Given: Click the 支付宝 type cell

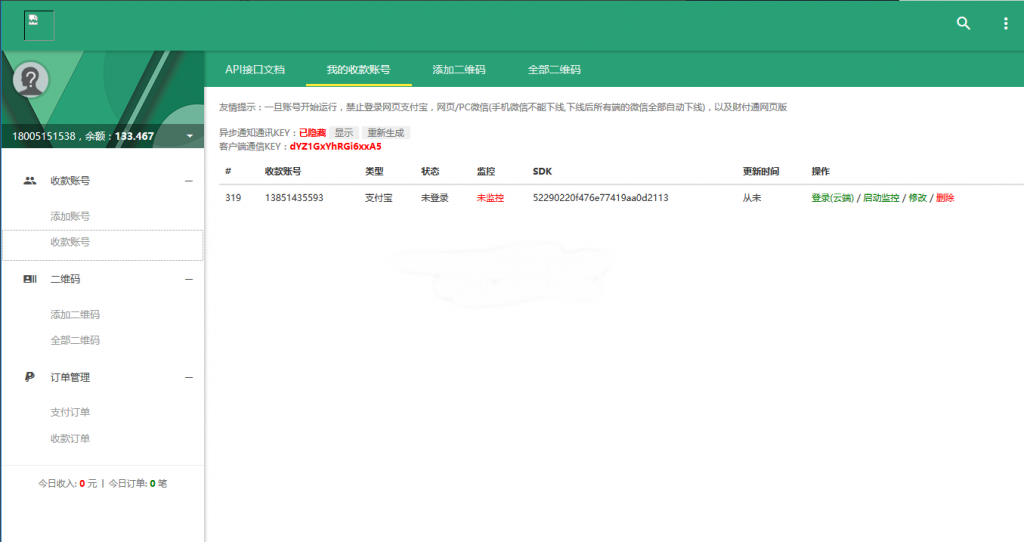Looking at the screenshot, I should (x=378, y=198).
